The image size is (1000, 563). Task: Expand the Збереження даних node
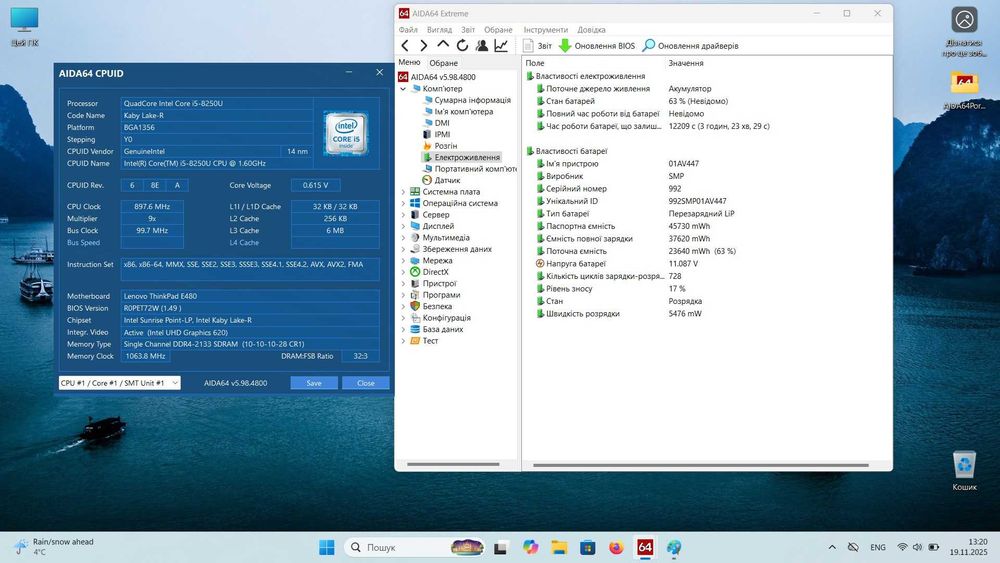coord(403,249)
